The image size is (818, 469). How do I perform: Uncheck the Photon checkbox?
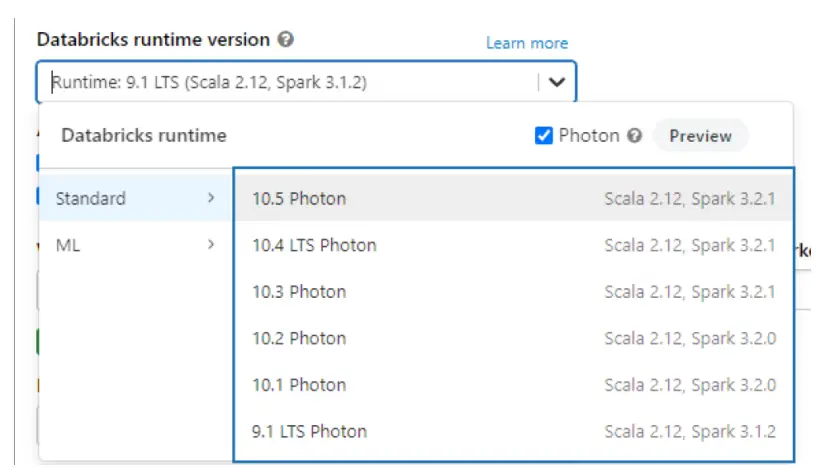(544, 136)
